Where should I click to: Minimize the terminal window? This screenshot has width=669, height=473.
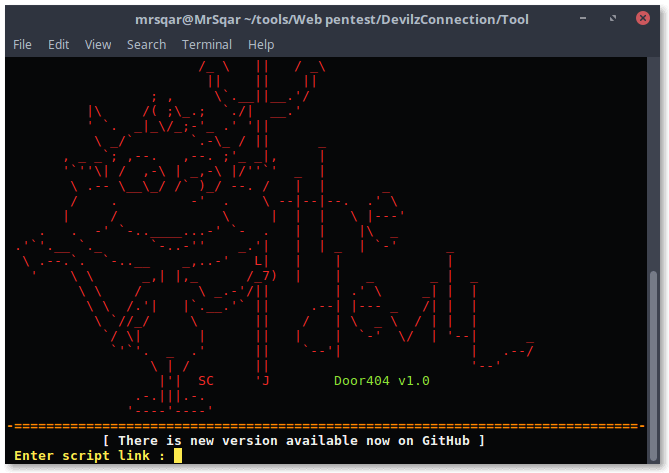(x=583, y=18)
